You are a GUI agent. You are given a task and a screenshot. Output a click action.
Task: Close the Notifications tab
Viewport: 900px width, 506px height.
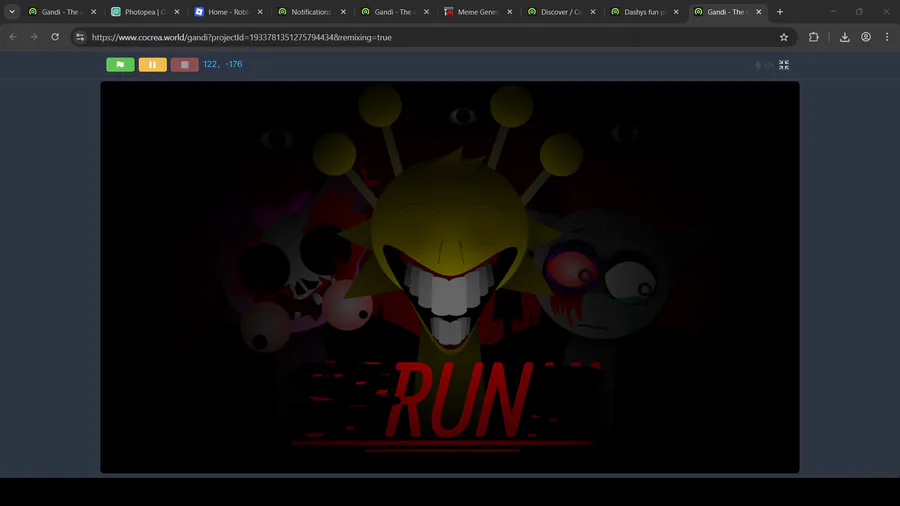[343, 11]
